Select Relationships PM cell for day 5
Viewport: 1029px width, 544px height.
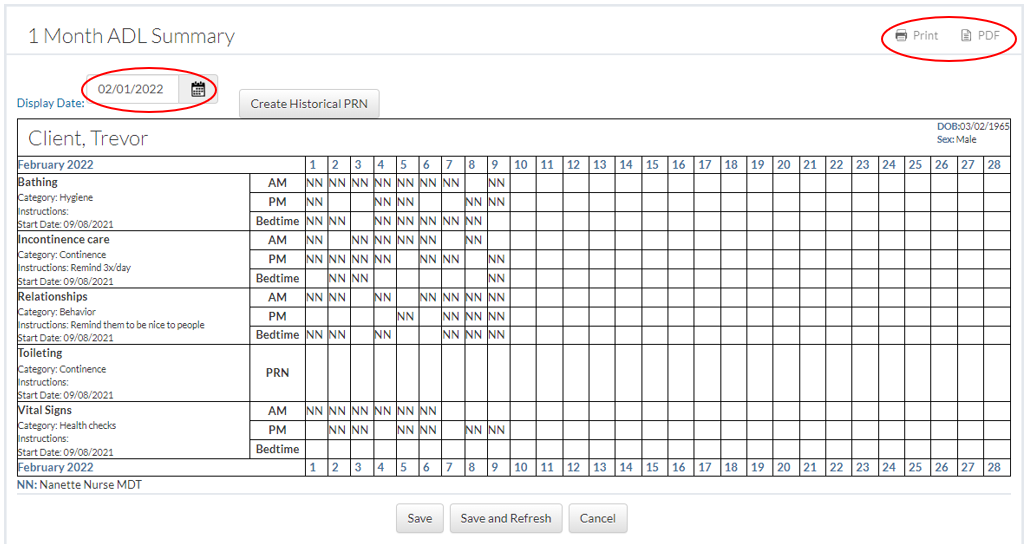coord(406,316)
